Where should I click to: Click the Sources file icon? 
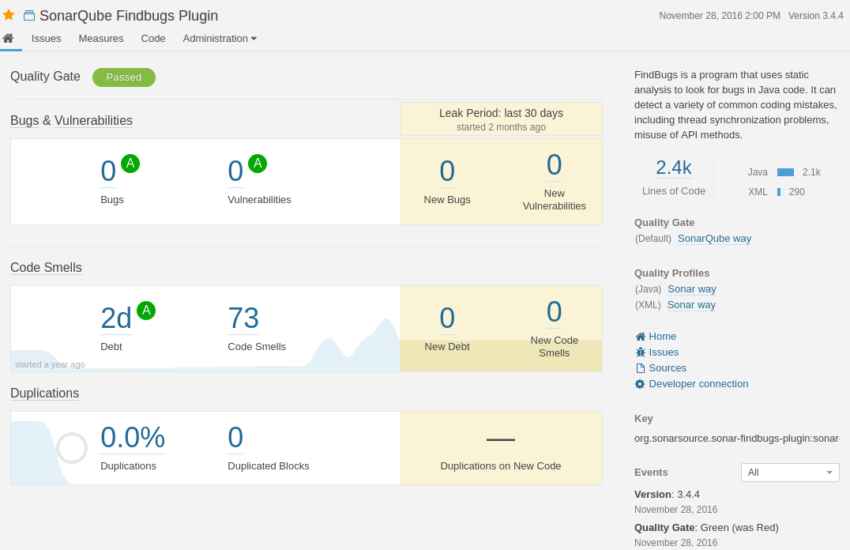640,368
